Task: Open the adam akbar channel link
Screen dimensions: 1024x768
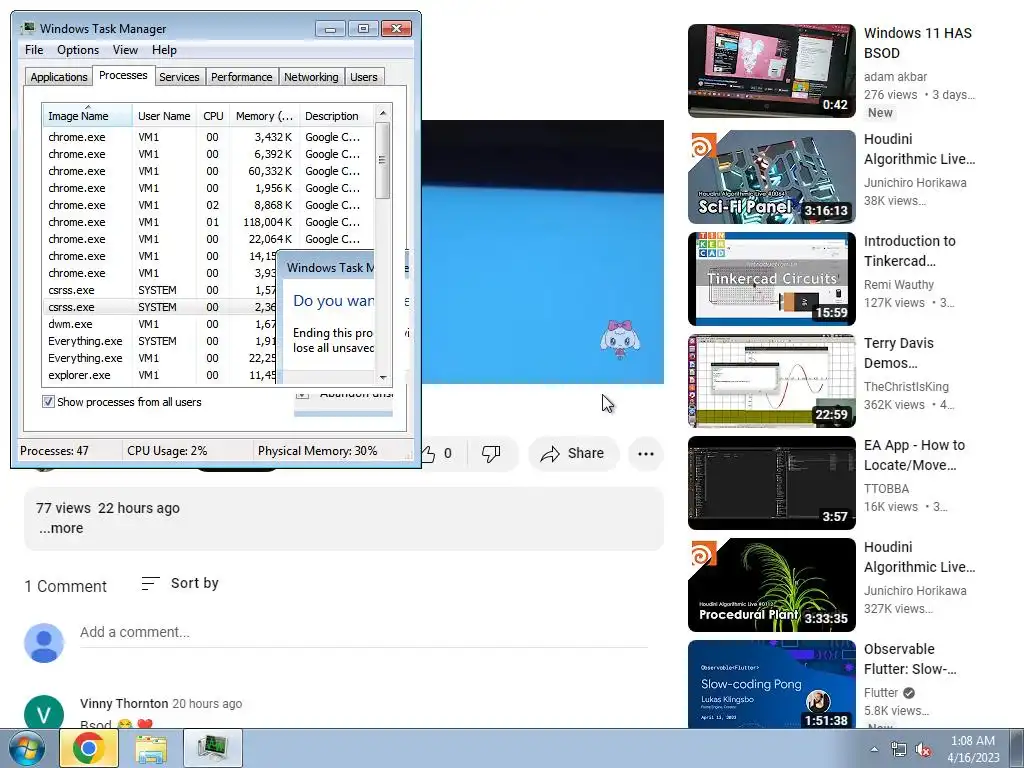Action: pyautogui.click(x=895, y=76)
